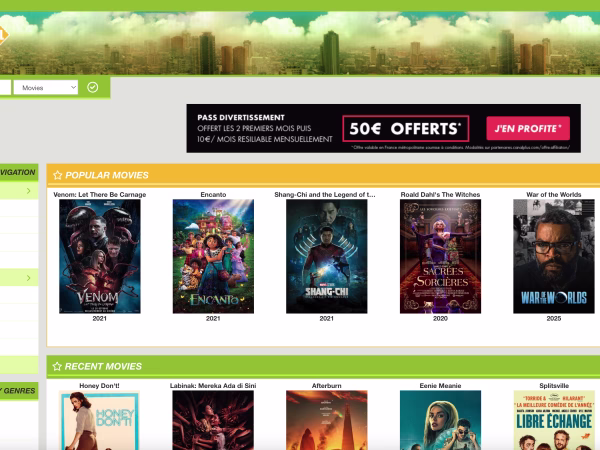
Task: Click the star icon beside Recent Movies
Action: (57, 367)
